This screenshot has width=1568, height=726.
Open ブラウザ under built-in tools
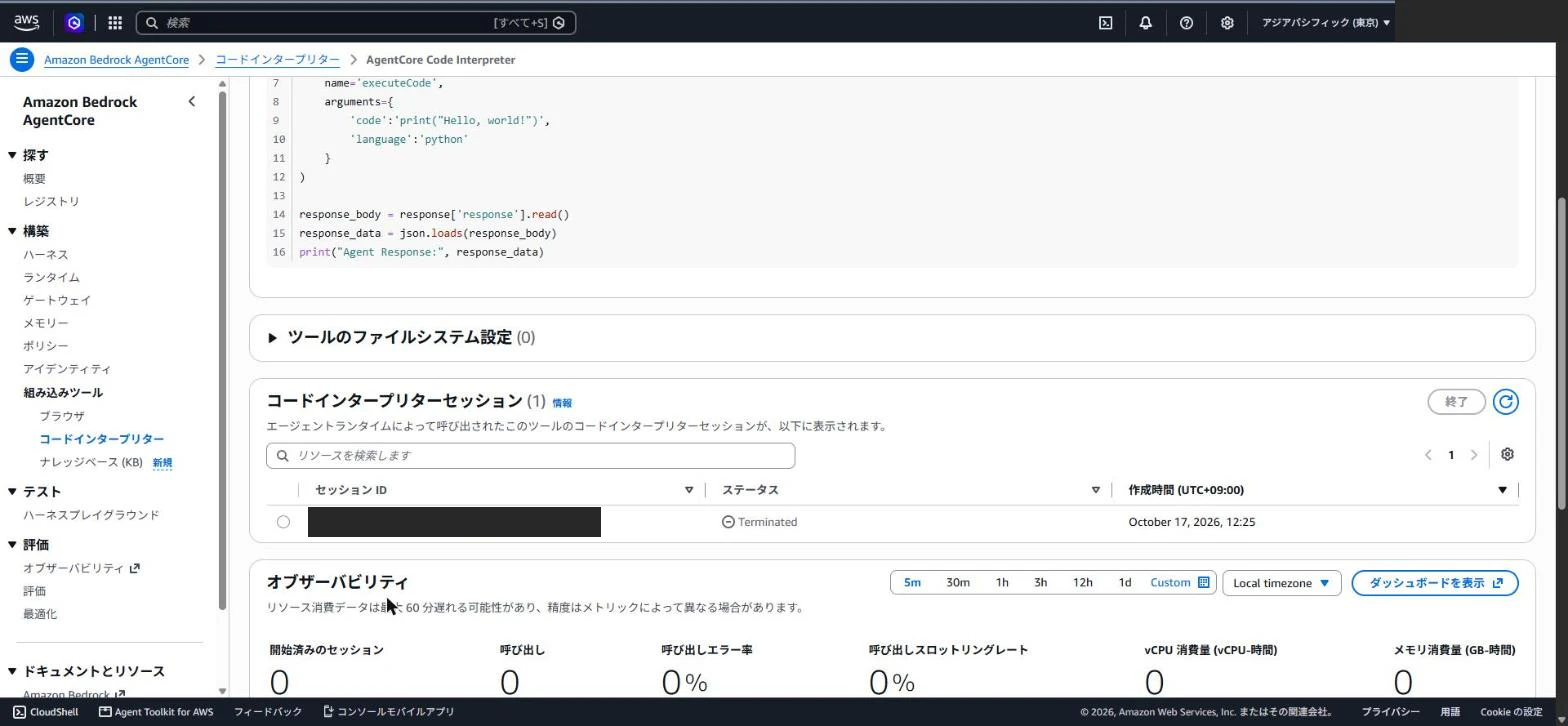coord(62,416)
